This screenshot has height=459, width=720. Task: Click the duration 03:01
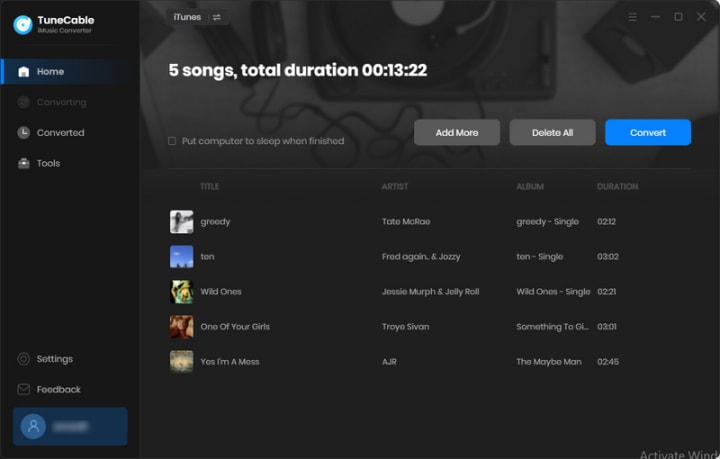[607, 327]
